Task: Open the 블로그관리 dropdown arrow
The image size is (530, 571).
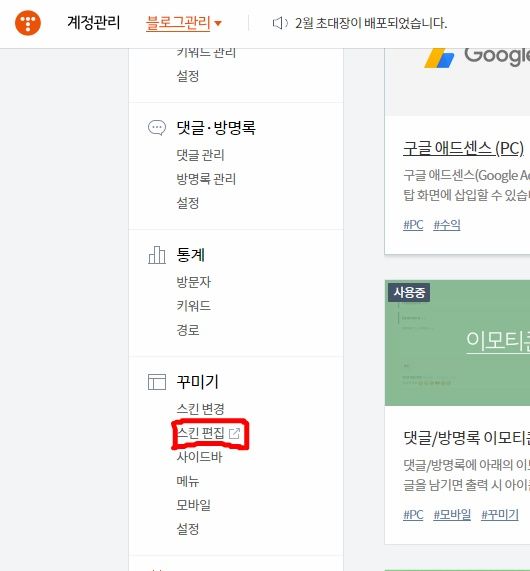Action: (x=218, y=24)
